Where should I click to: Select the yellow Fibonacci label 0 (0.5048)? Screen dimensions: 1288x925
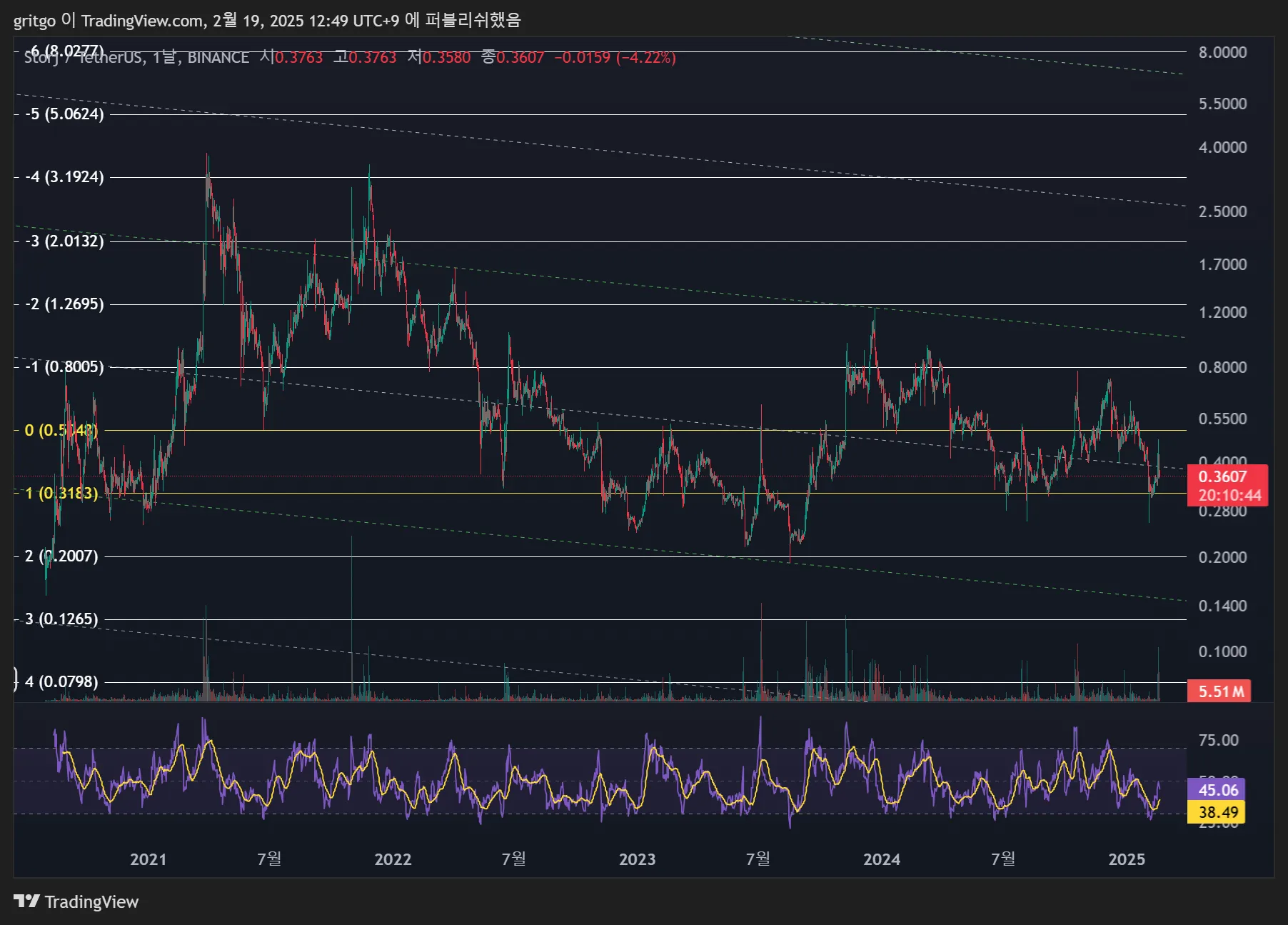pyautogui.click(x=61, y=430)
